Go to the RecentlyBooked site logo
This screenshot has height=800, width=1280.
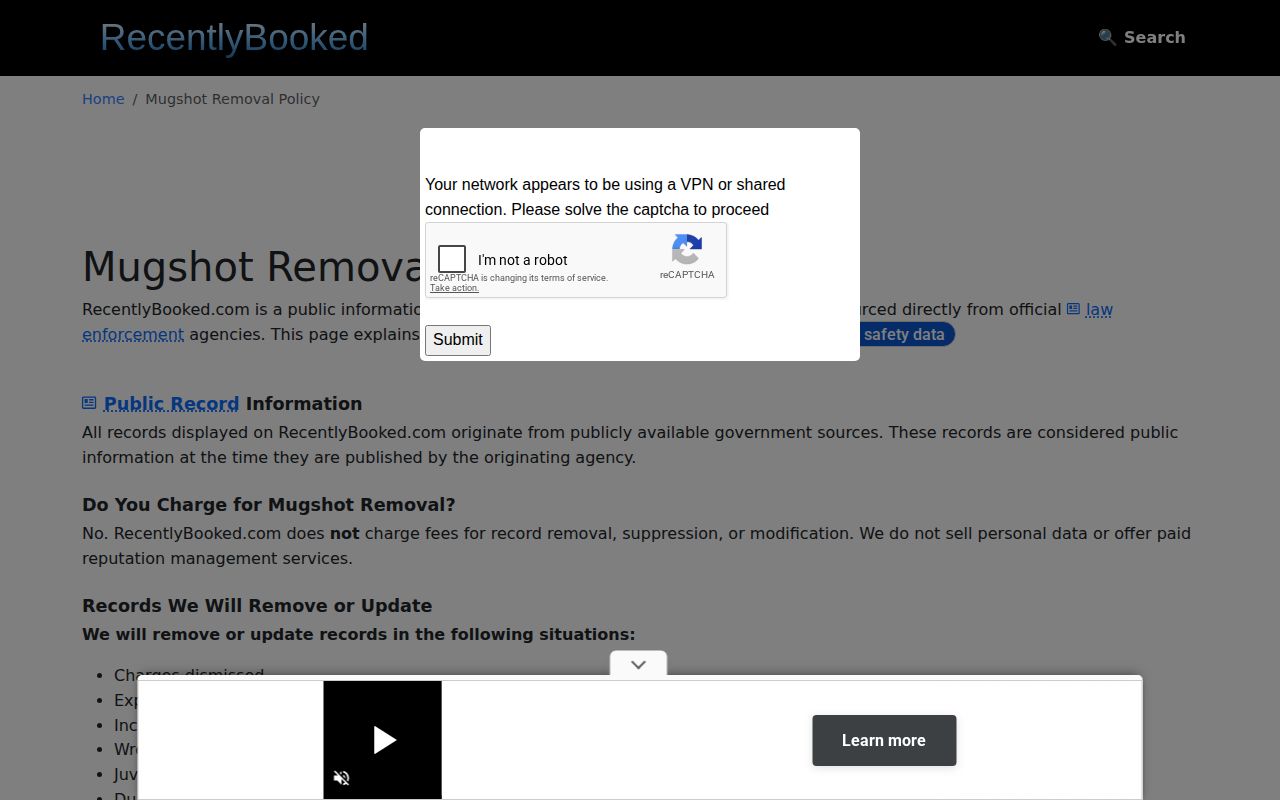(234, 37)
